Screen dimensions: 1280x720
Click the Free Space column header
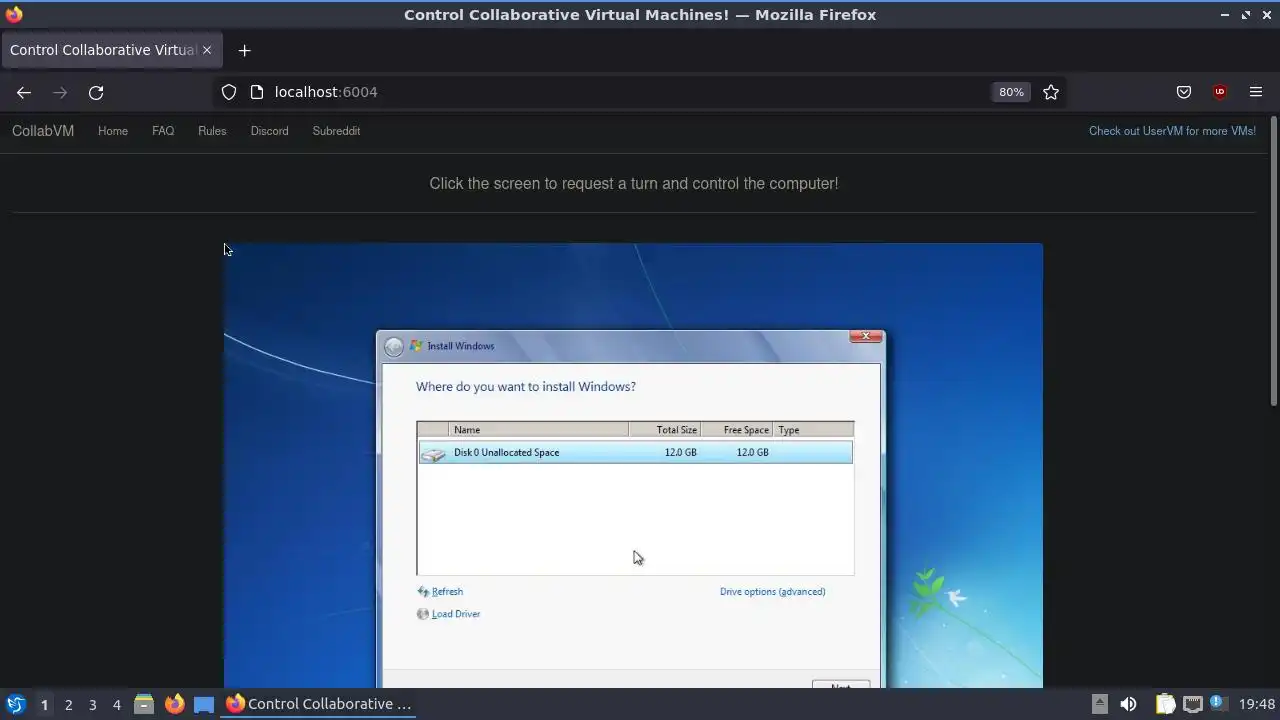pyautogui.click(x=737, y=430)
